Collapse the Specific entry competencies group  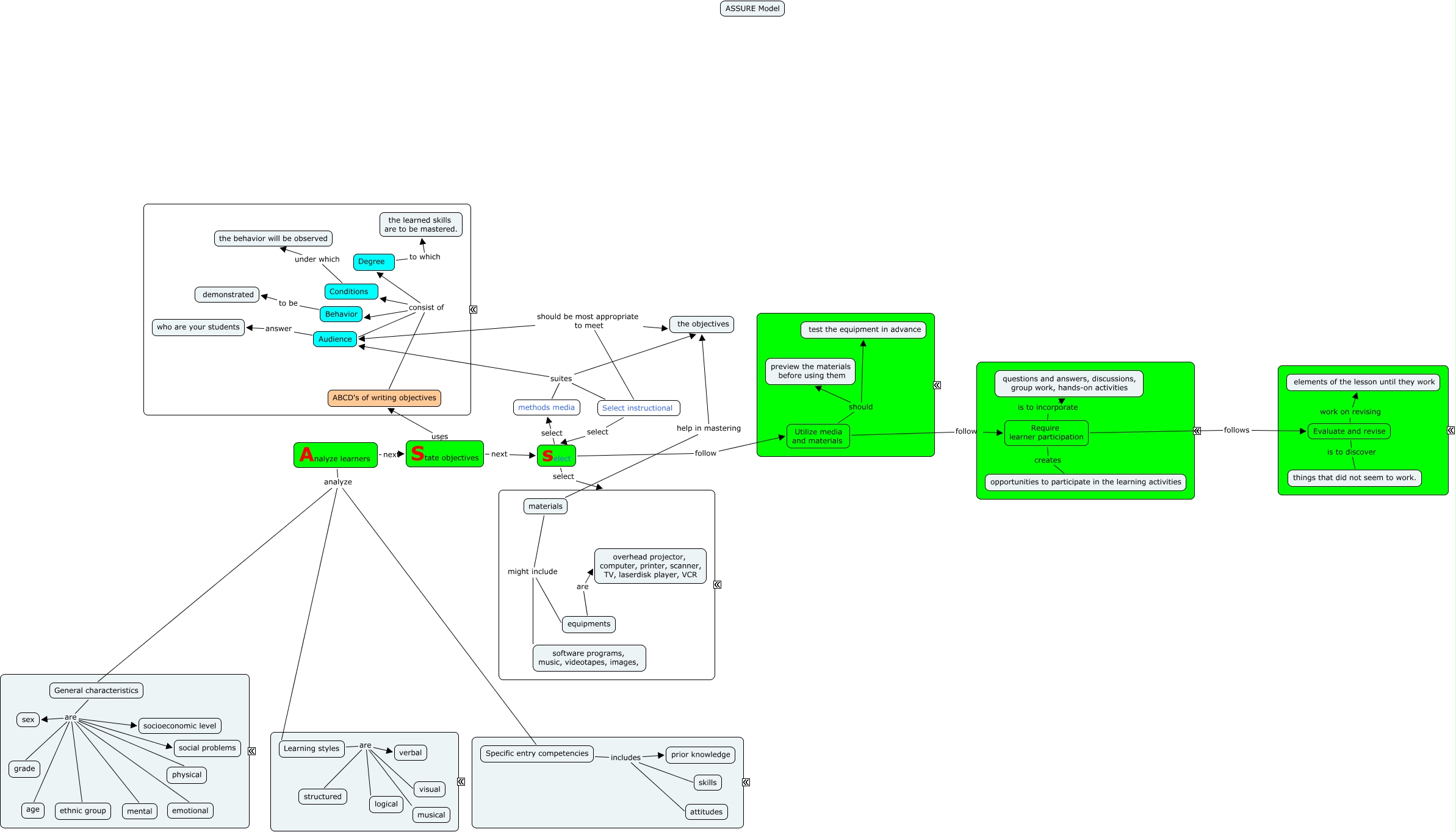tap(746, 782)
